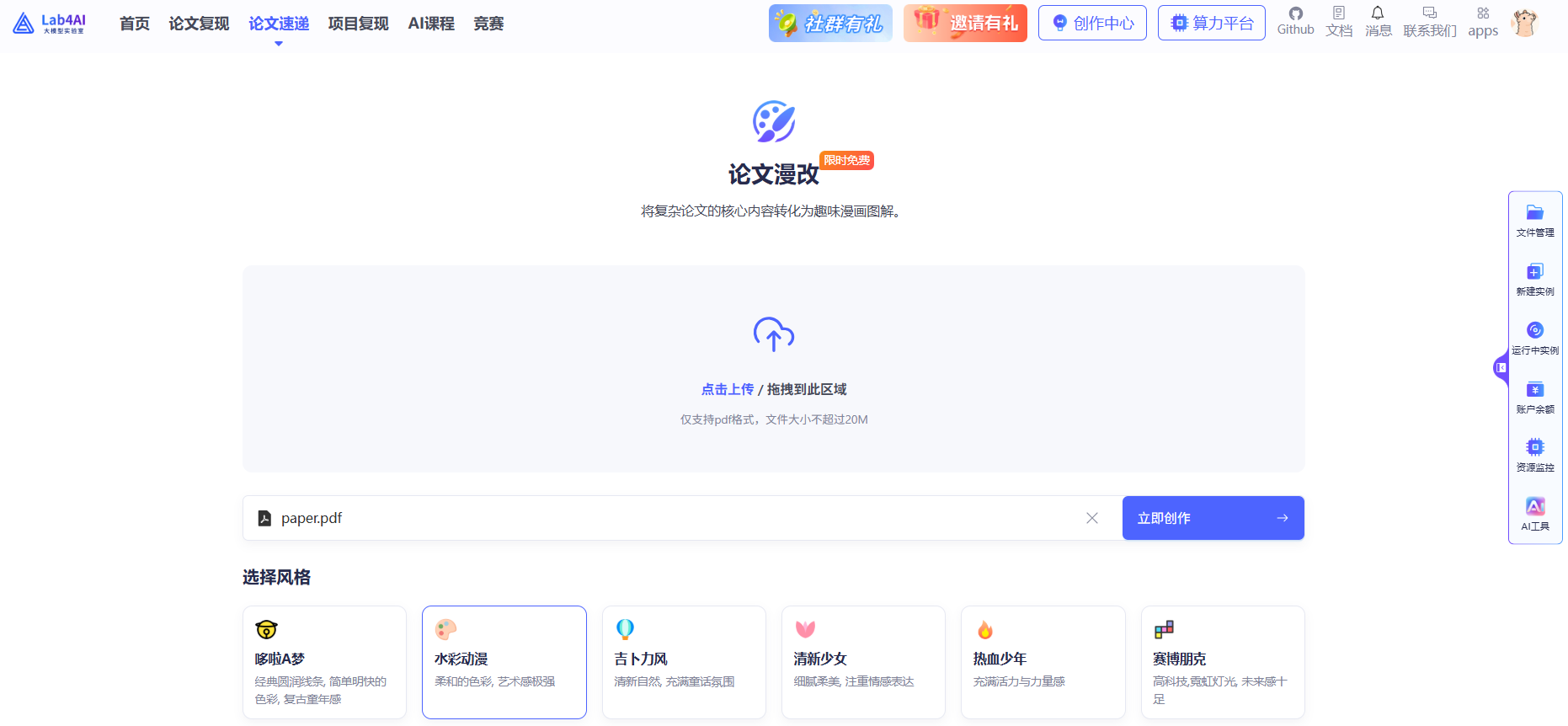The width and height of the screenshot is (1568, 726).
Task: Open the 消息 notification bell
Action: click(1379, 22)
